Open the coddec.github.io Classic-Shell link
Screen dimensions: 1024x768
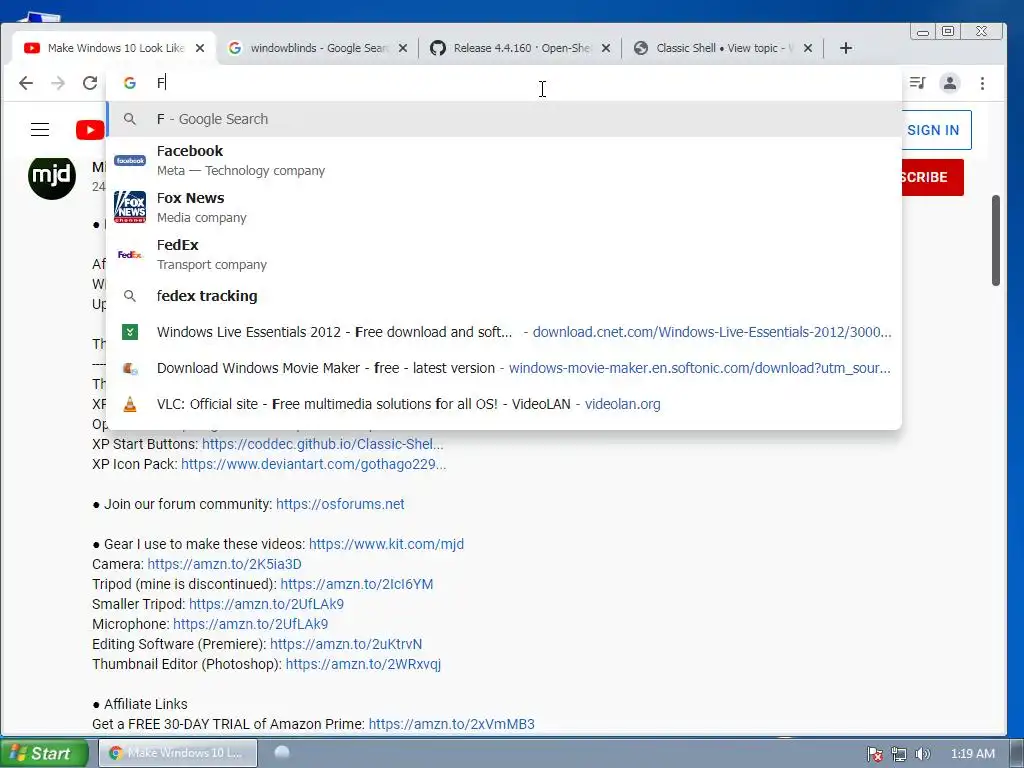[x=323, y=444]
